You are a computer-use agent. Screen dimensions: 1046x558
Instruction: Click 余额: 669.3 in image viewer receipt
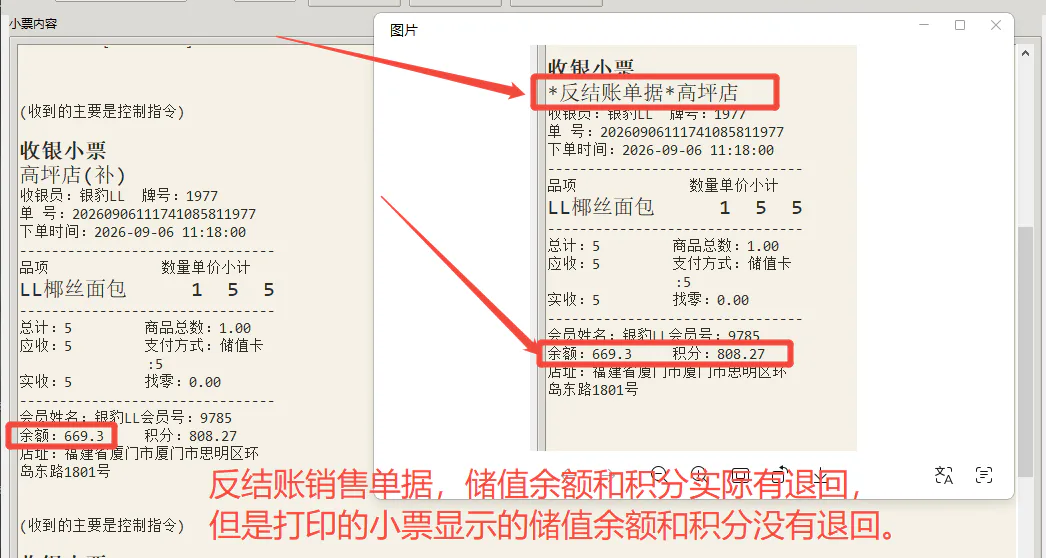[x=589, y=354]
